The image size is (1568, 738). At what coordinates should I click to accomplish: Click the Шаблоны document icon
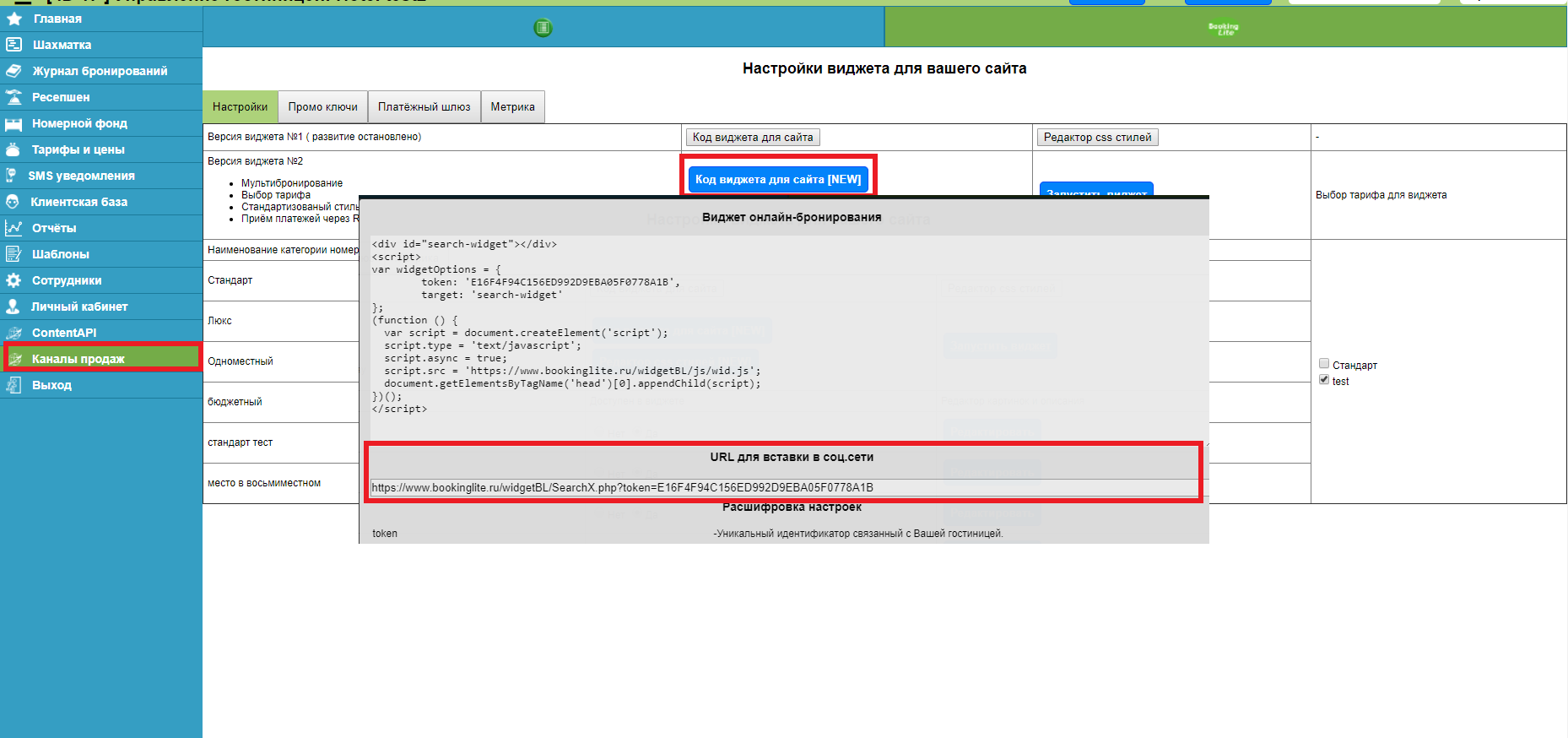point(14,254)
